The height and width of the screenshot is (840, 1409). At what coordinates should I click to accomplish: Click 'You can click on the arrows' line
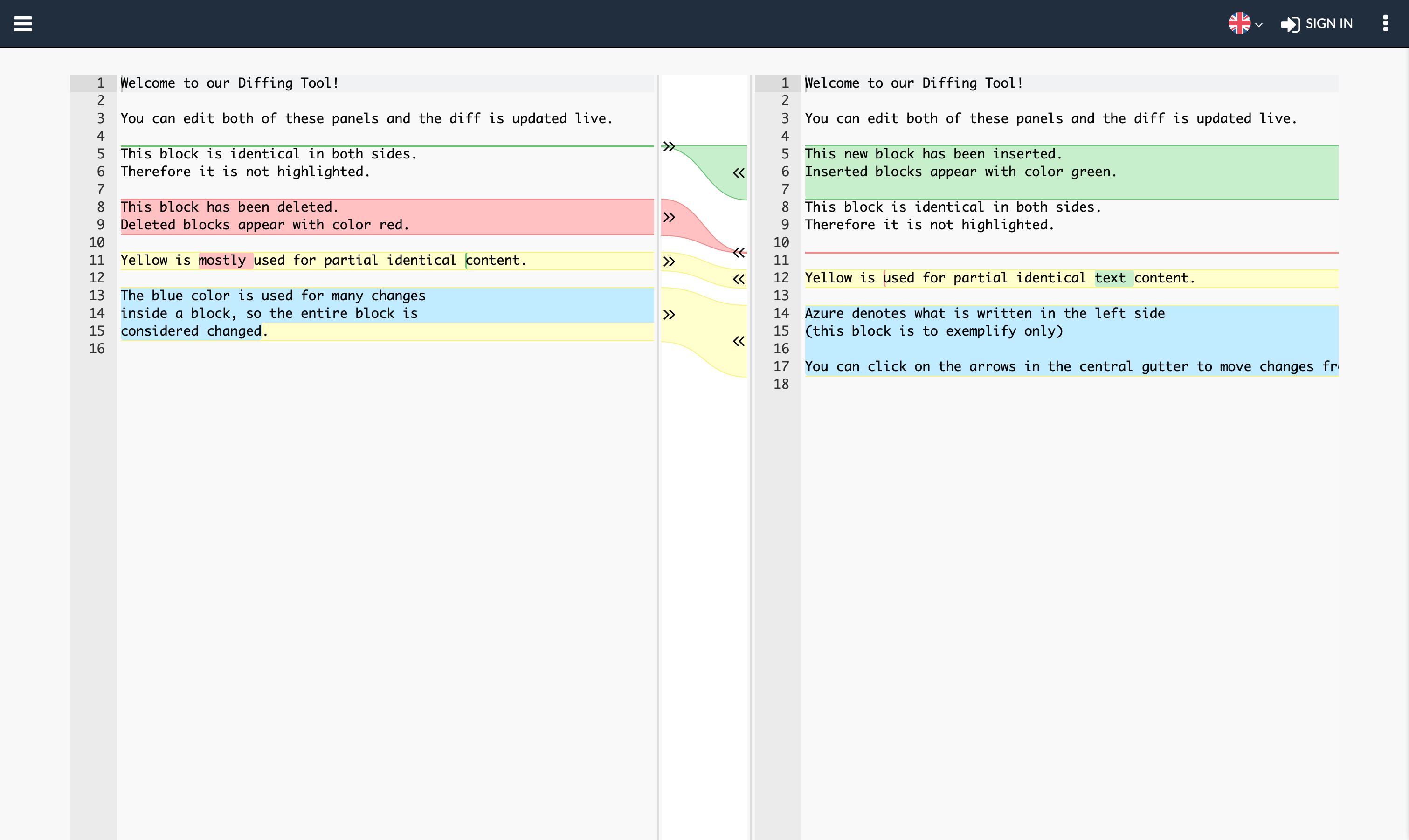(1071, 366)
